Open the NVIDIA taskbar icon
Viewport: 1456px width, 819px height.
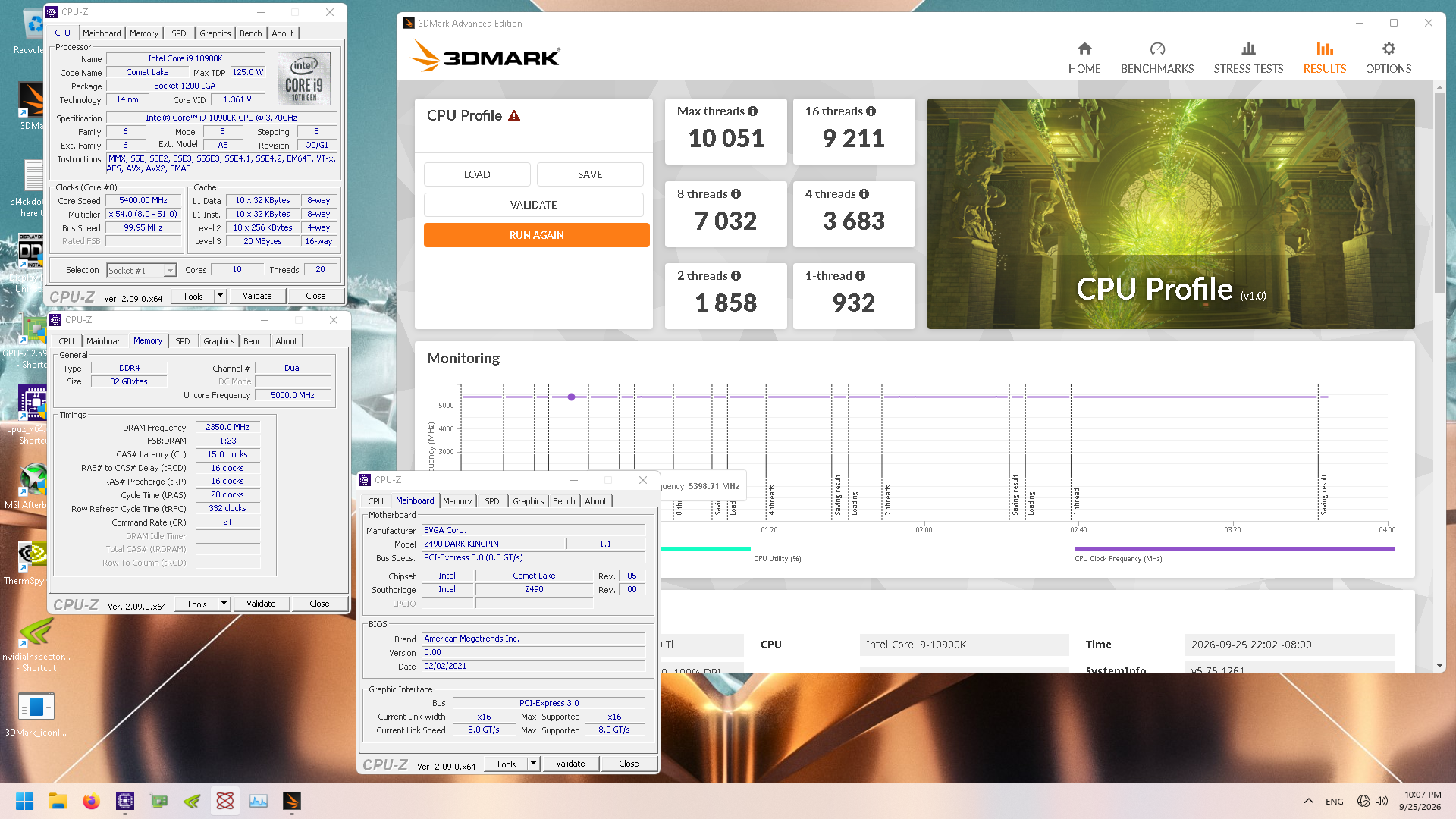pos(192,801)
